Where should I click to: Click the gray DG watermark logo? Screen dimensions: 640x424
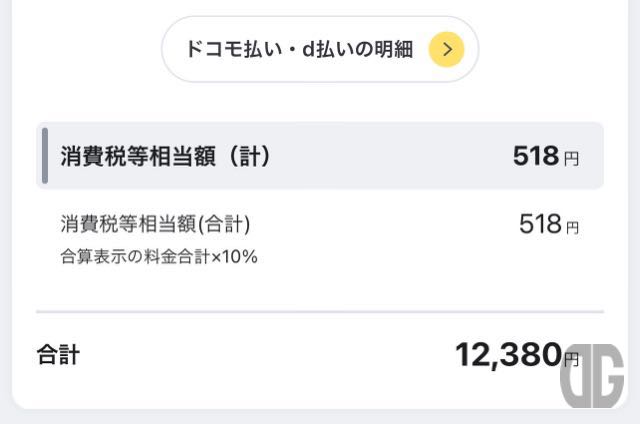click(x=592, y=375)
